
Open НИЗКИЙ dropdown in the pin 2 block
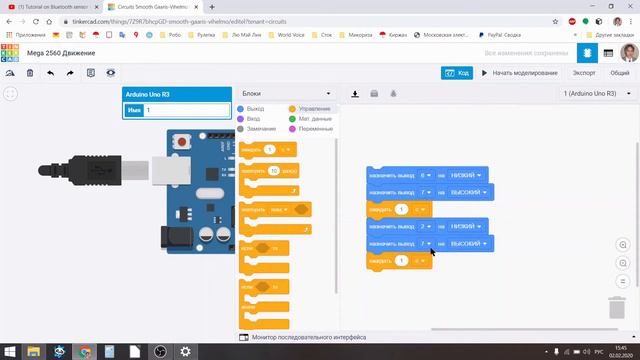pyautogui.click(x=465, y=227)
